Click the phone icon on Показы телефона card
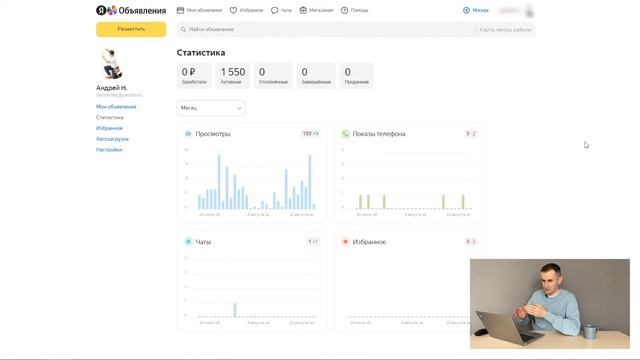 345,133
